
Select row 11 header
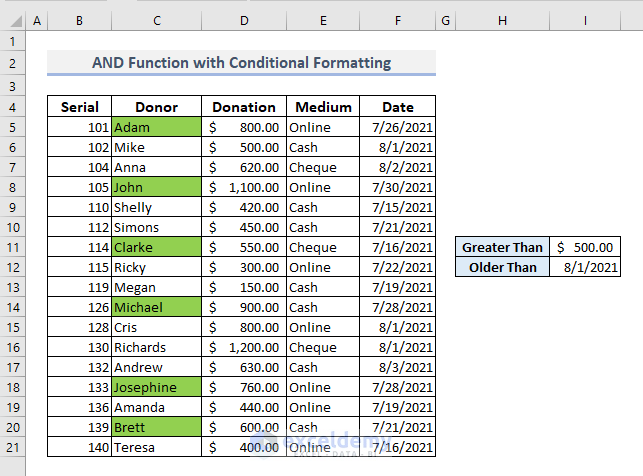13,247
